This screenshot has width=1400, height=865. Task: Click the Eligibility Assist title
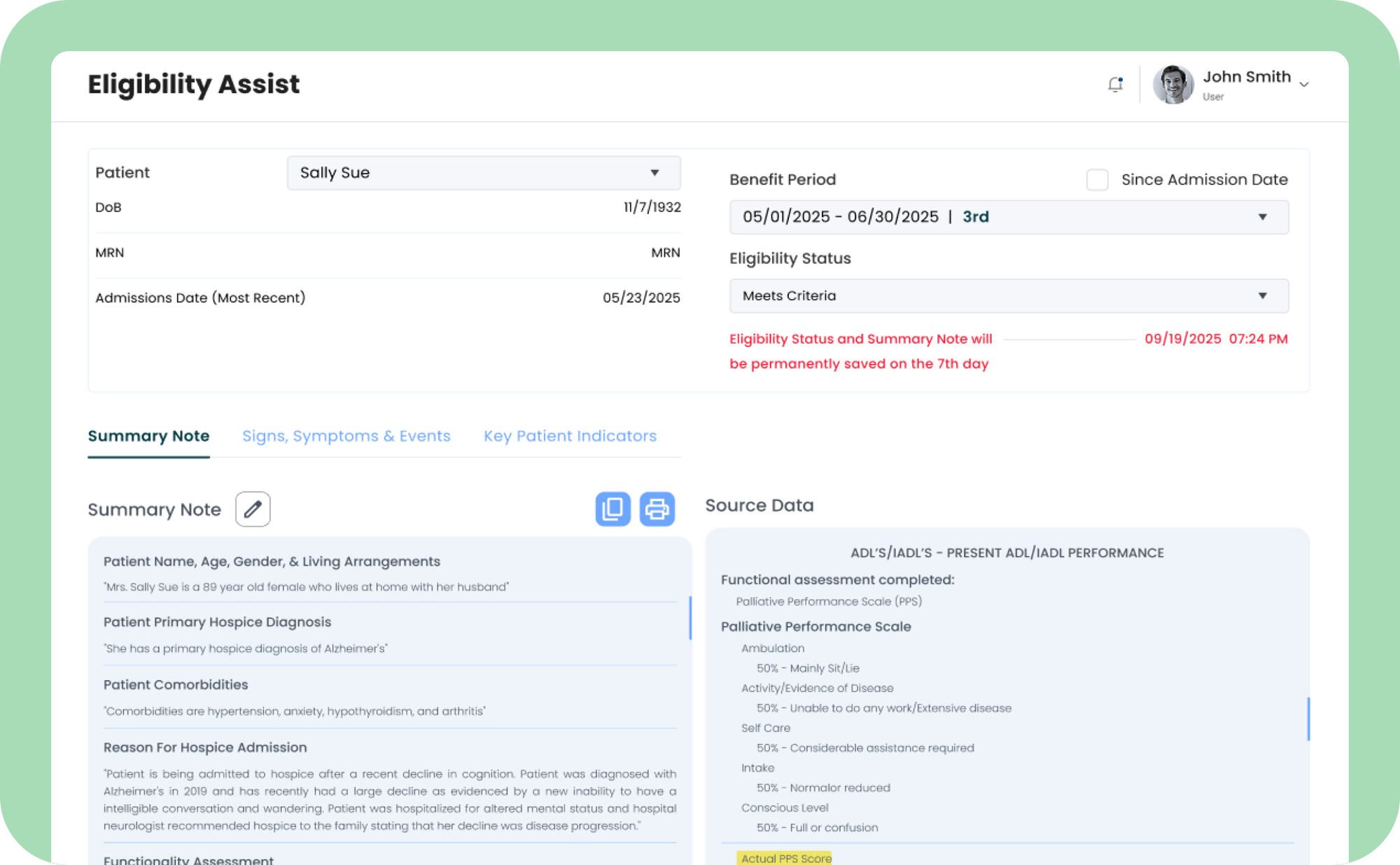193,85
